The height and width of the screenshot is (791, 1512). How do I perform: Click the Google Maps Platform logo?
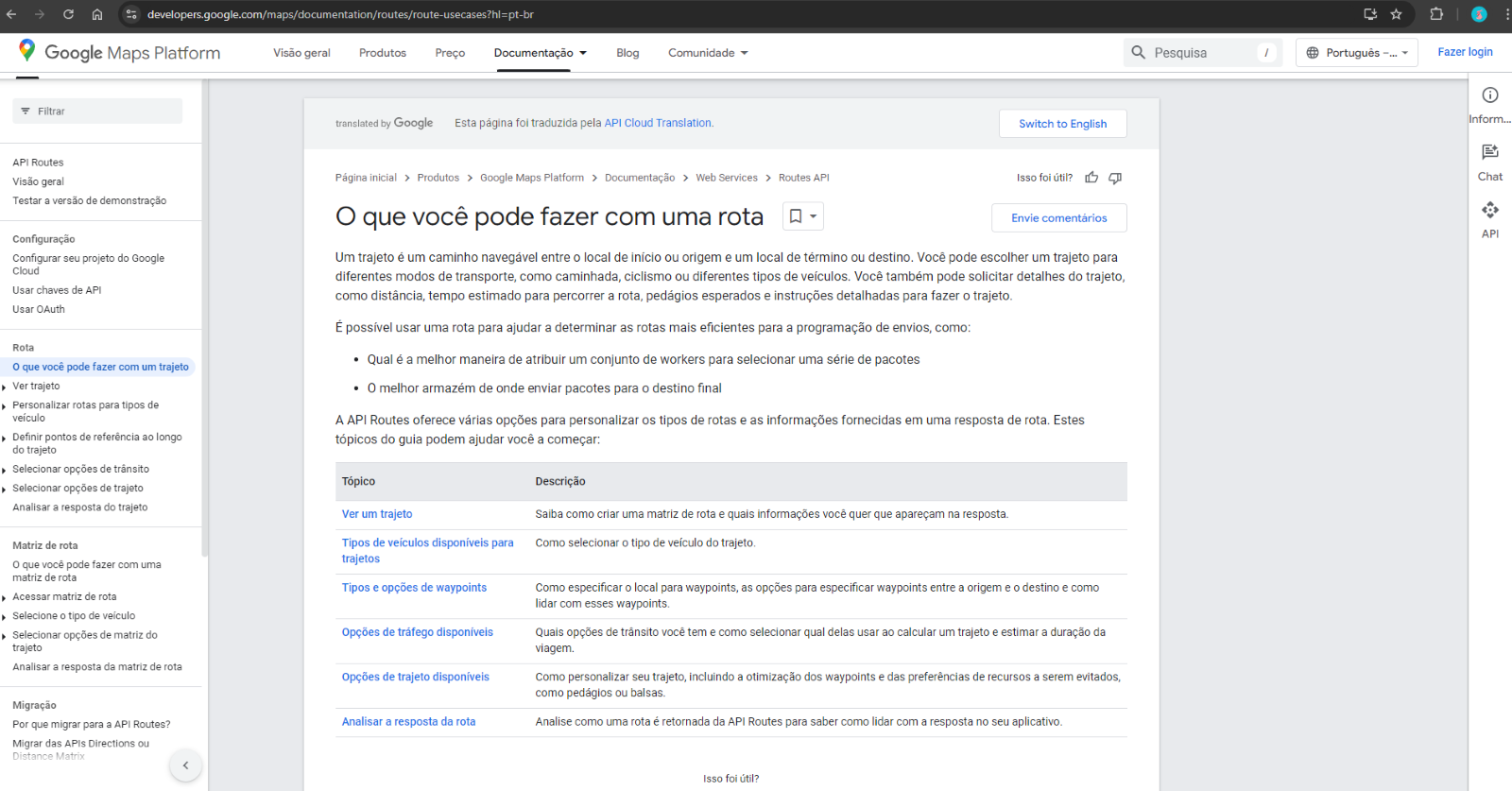coord(119,52)
